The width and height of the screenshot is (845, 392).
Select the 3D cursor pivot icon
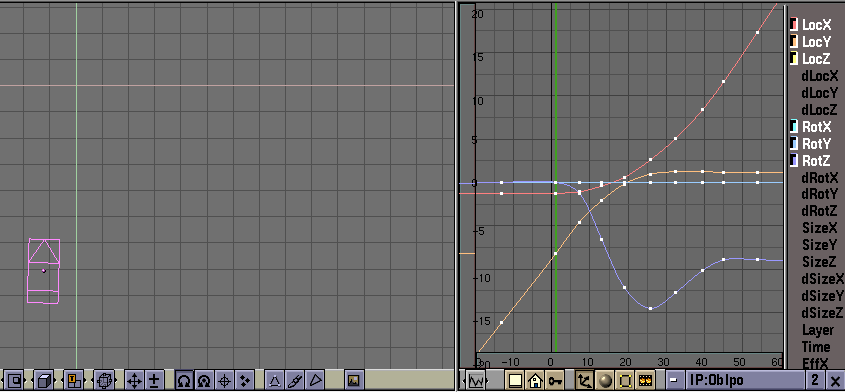click(x=225, y=381)
